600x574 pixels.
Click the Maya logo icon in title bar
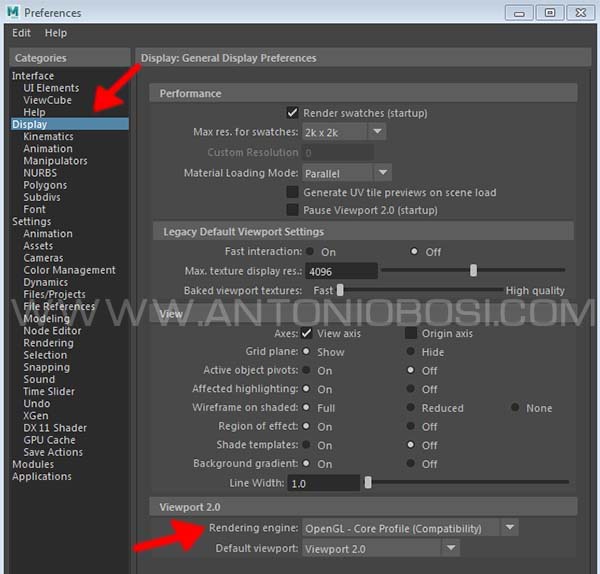[x=12, y=12]
